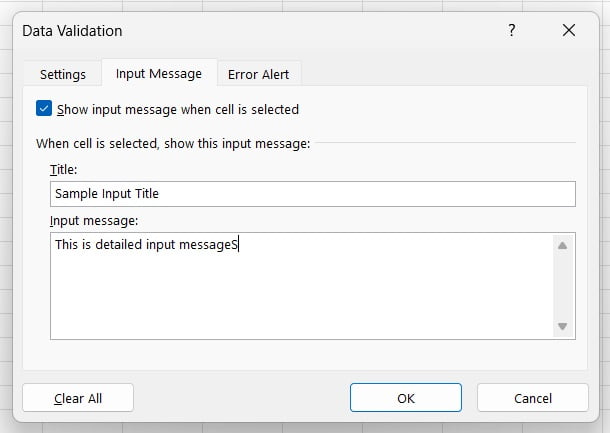This screenshot has height=433, width=610.
Task: Click the scroll up arrow in message box
Action: pos(562,245)
